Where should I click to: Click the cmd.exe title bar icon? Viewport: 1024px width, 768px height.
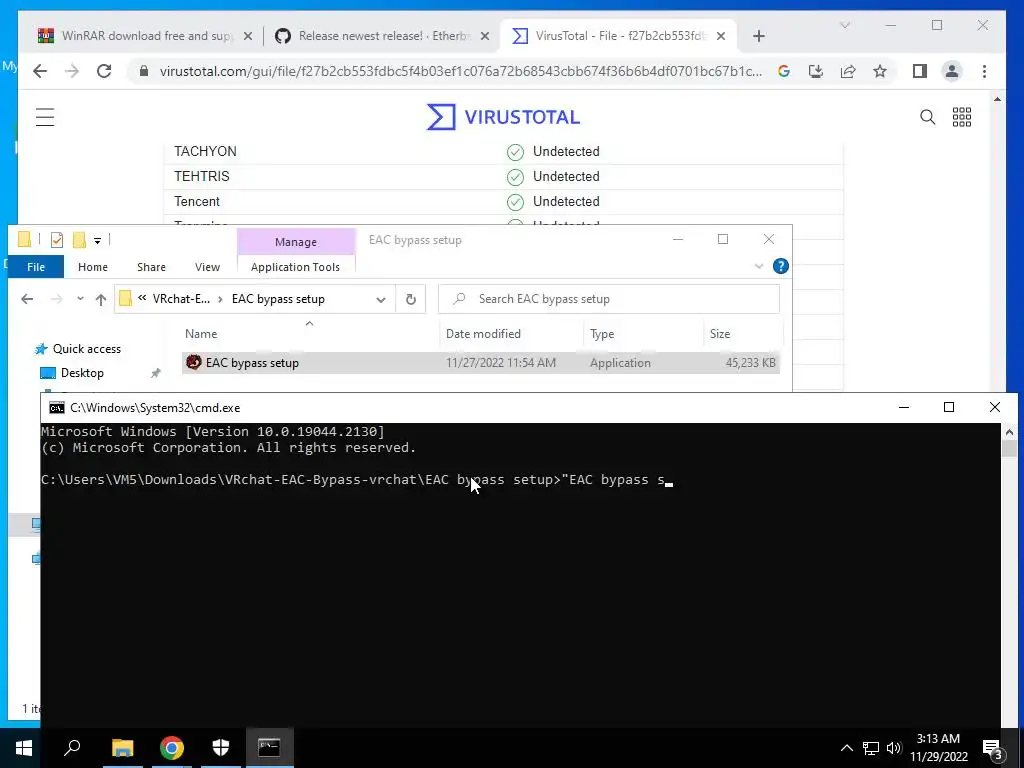[x=57, y=408]
